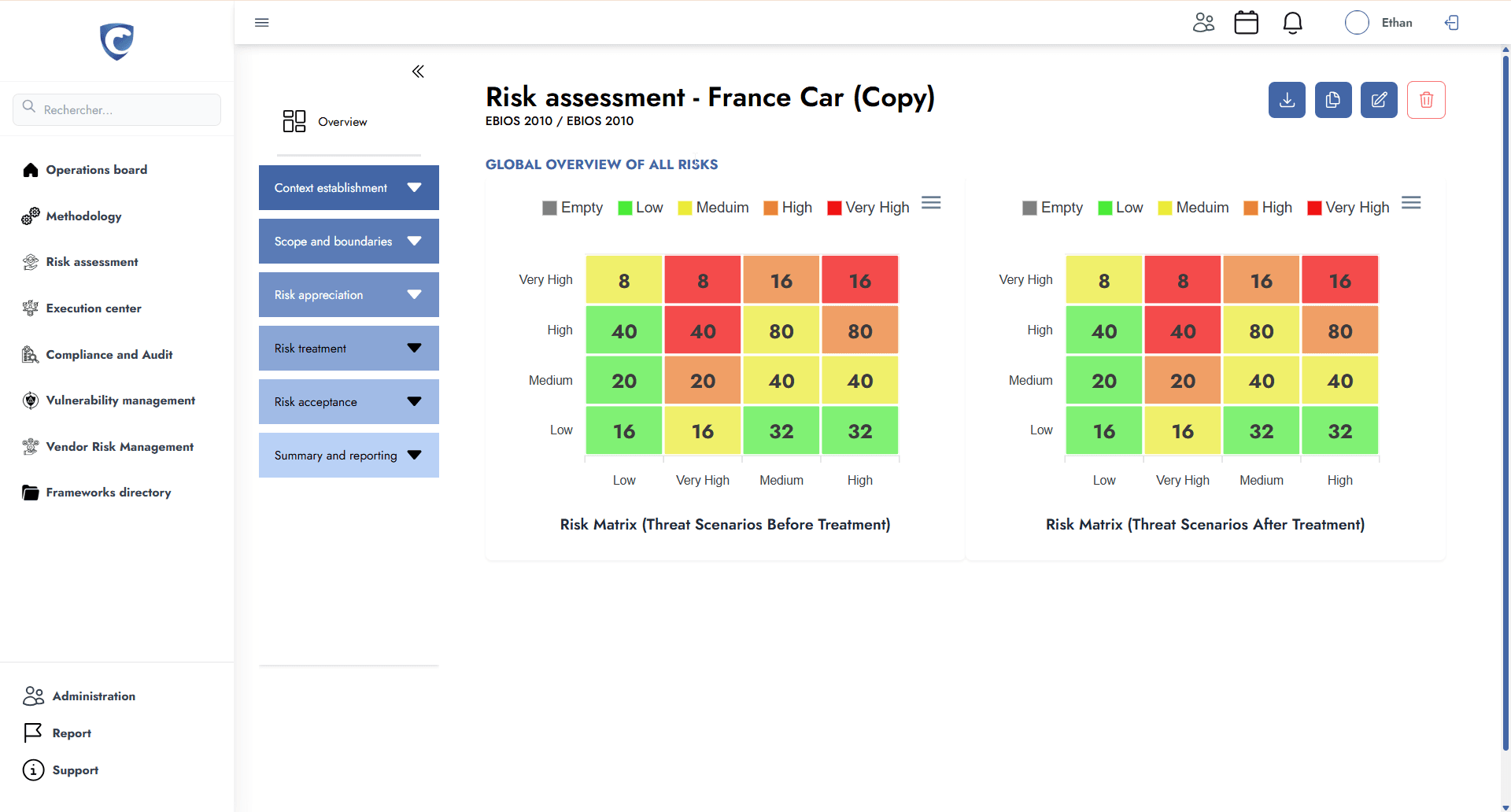Open the calendar view
The image size is (1511, 812).
click(x=1246, y=23)
